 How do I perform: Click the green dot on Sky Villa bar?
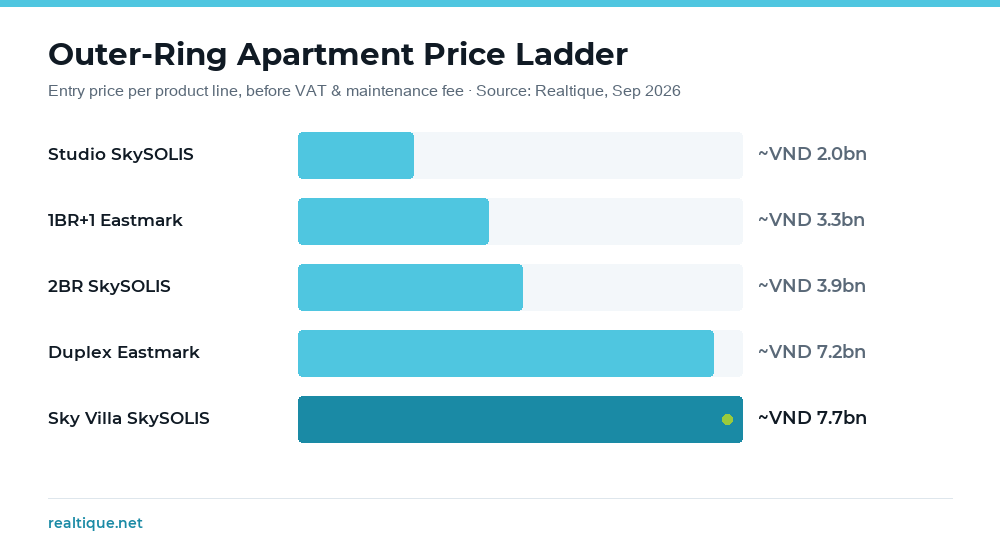(727, 419)
